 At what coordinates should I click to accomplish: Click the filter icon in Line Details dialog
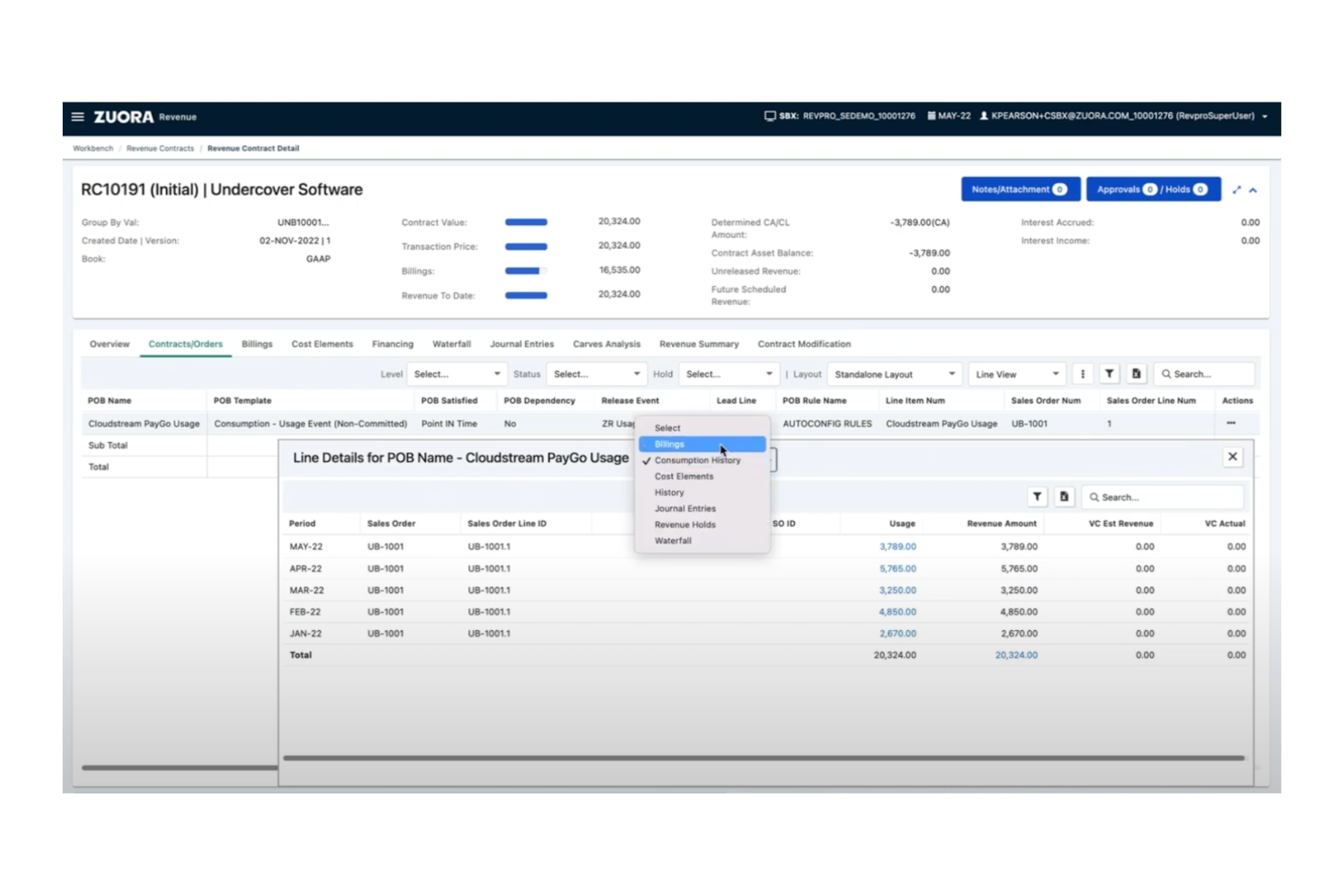(x=1037, y=497)
